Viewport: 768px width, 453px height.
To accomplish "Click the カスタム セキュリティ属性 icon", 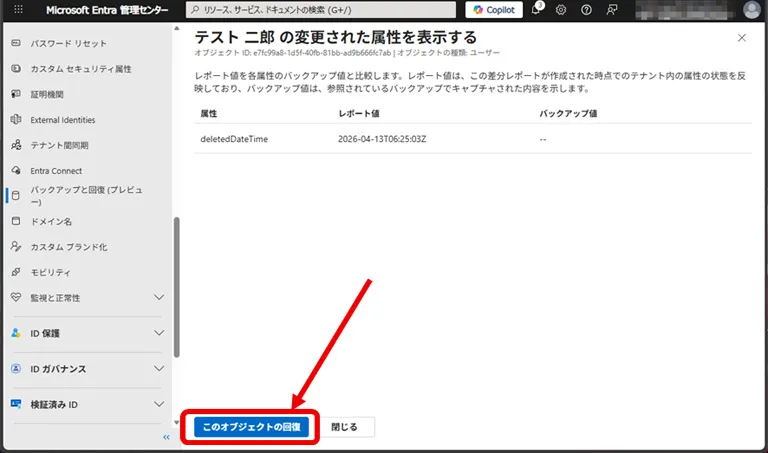I will (16, 69).
